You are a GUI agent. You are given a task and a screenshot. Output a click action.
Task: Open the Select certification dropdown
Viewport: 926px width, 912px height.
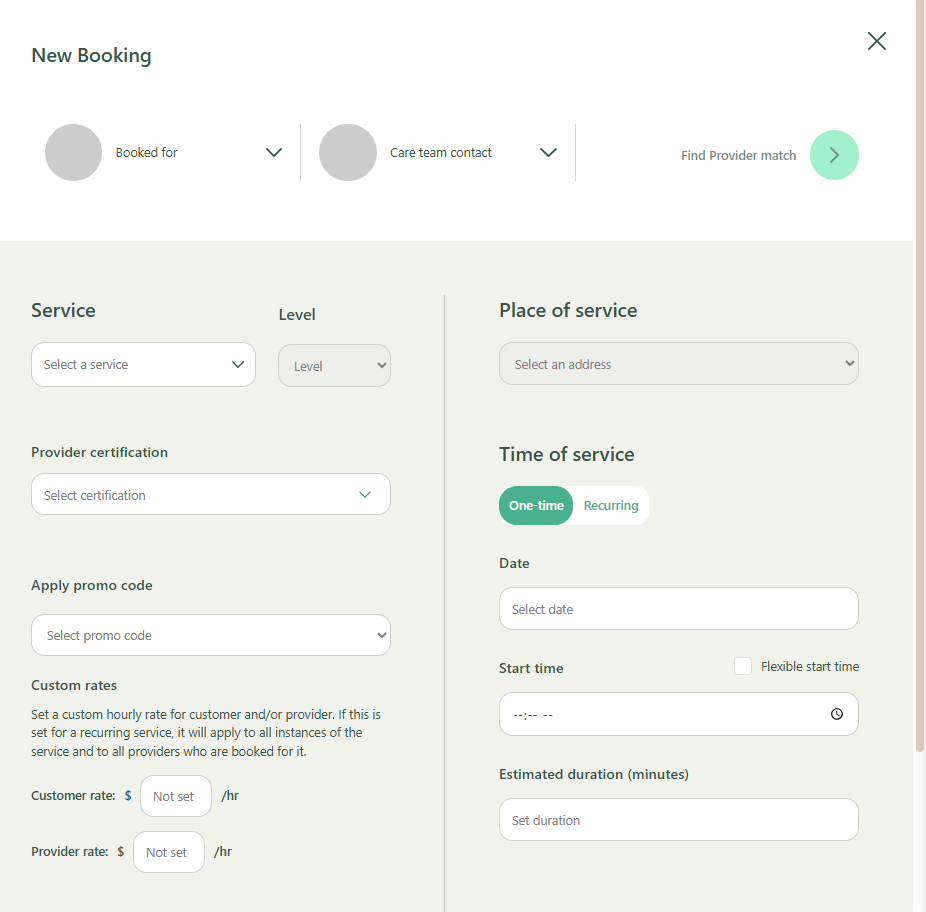(x=210, y=495)
